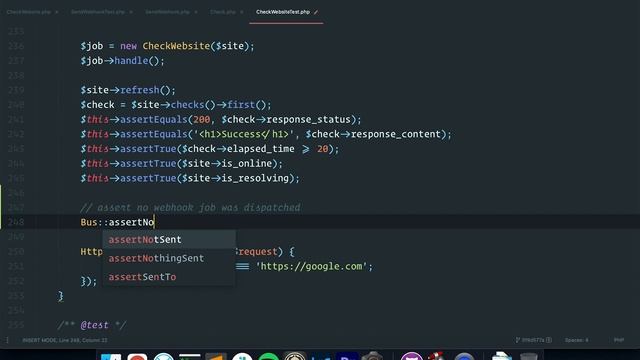Click line number 248 in the gutter
The height and width of the screenshot is (360, 640).
pyautogui.click(x=16, y=222)
